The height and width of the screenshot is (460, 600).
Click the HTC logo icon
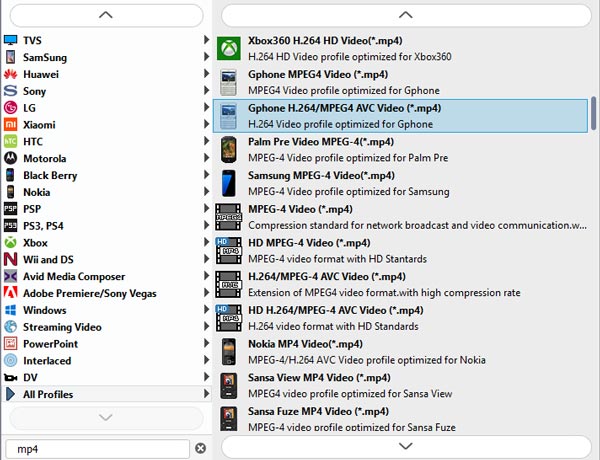pos(10,141)
